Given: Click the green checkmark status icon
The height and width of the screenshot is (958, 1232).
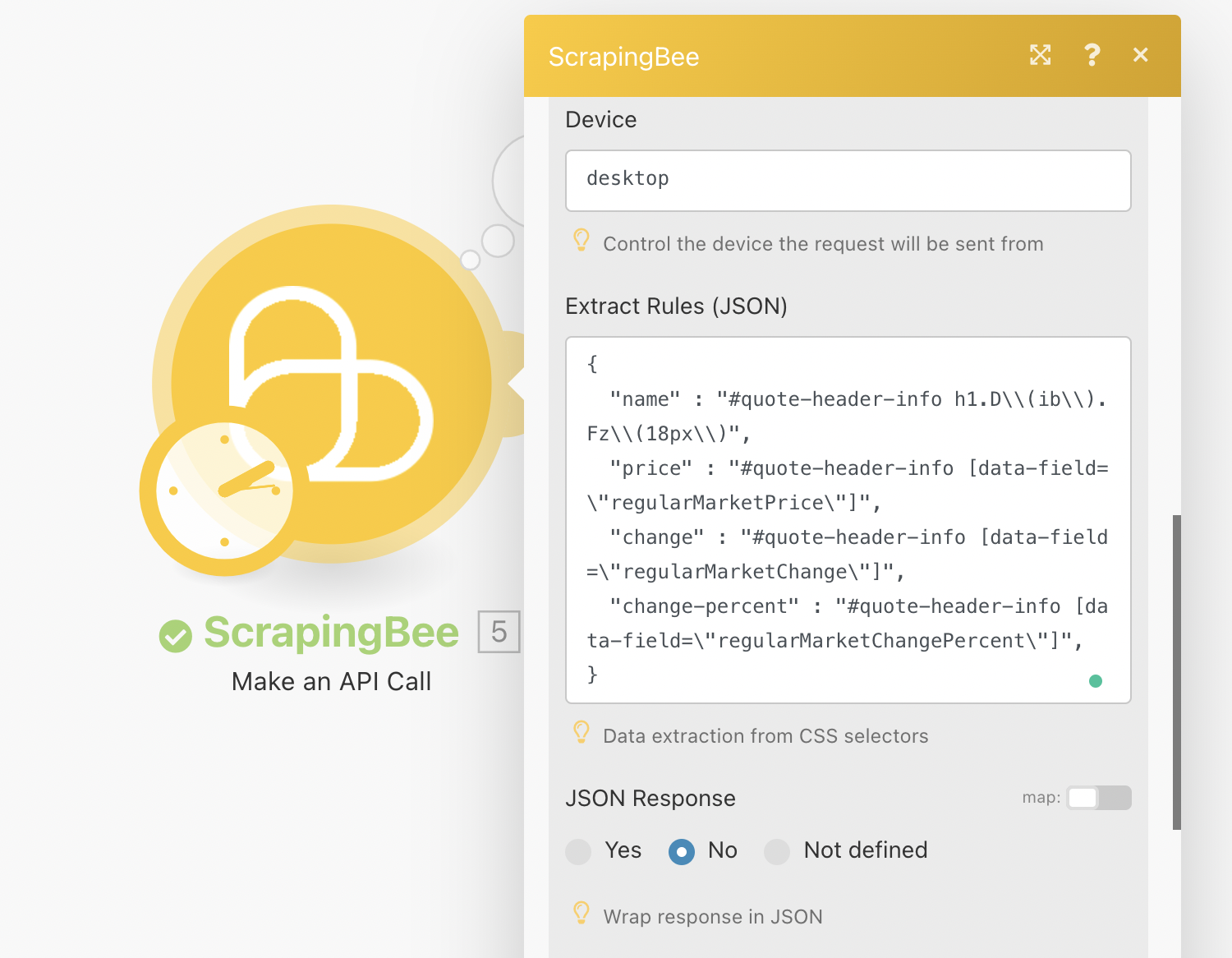Looking at the screenshot, I should (x=175, y=635).
